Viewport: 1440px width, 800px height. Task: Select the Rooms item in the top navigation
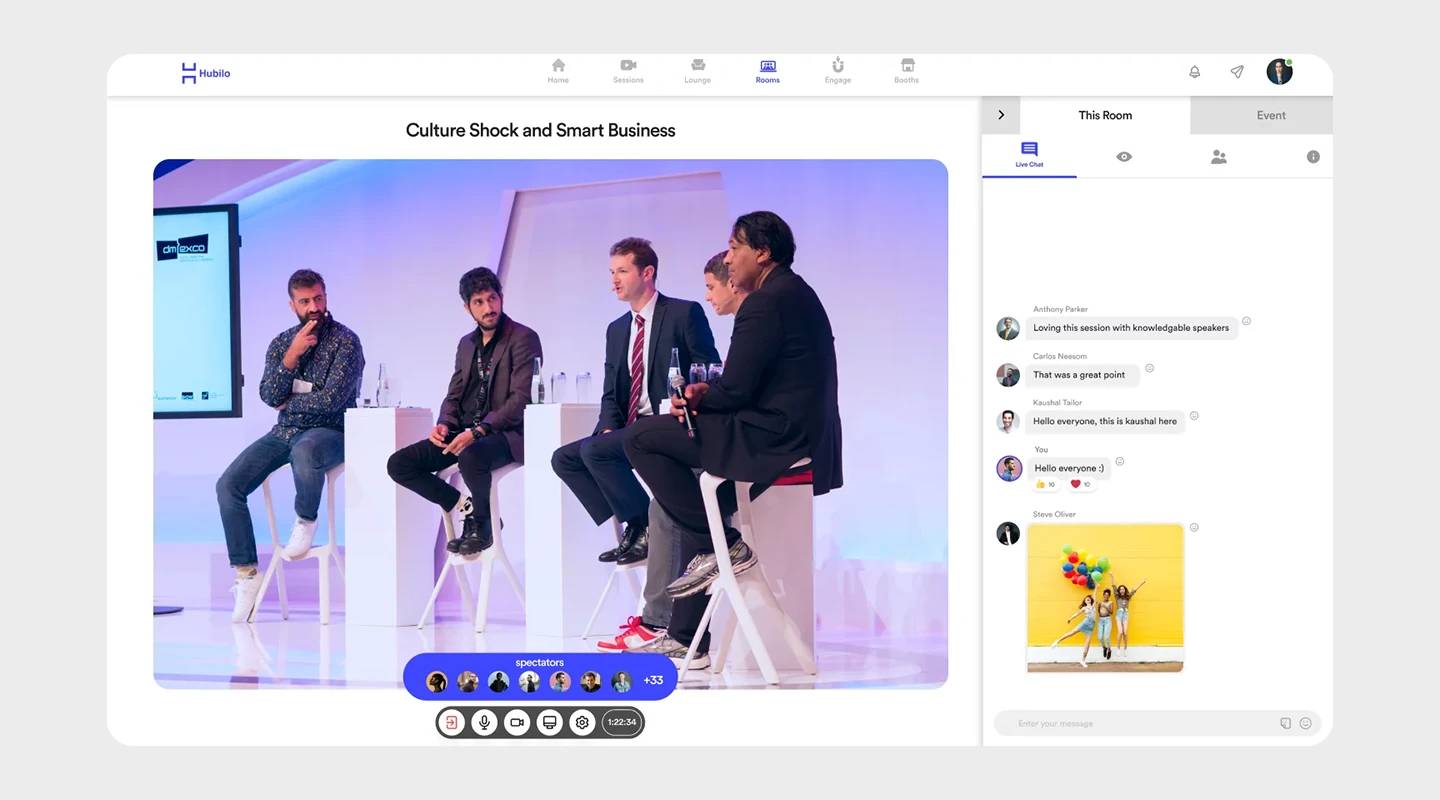tap(767, 70)
